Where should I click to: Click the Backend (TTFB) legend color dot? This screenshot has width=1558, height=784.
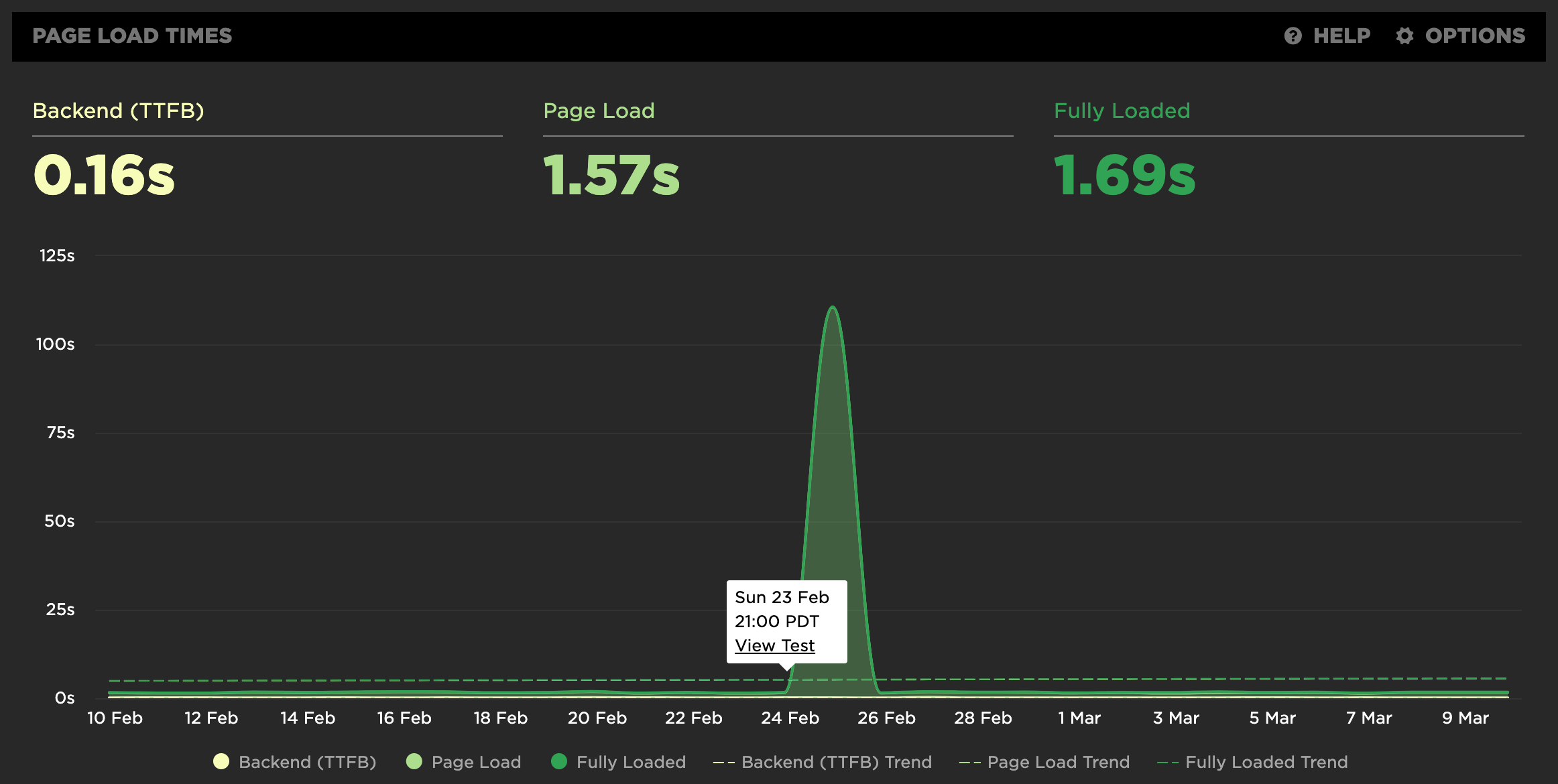[221, 761]
